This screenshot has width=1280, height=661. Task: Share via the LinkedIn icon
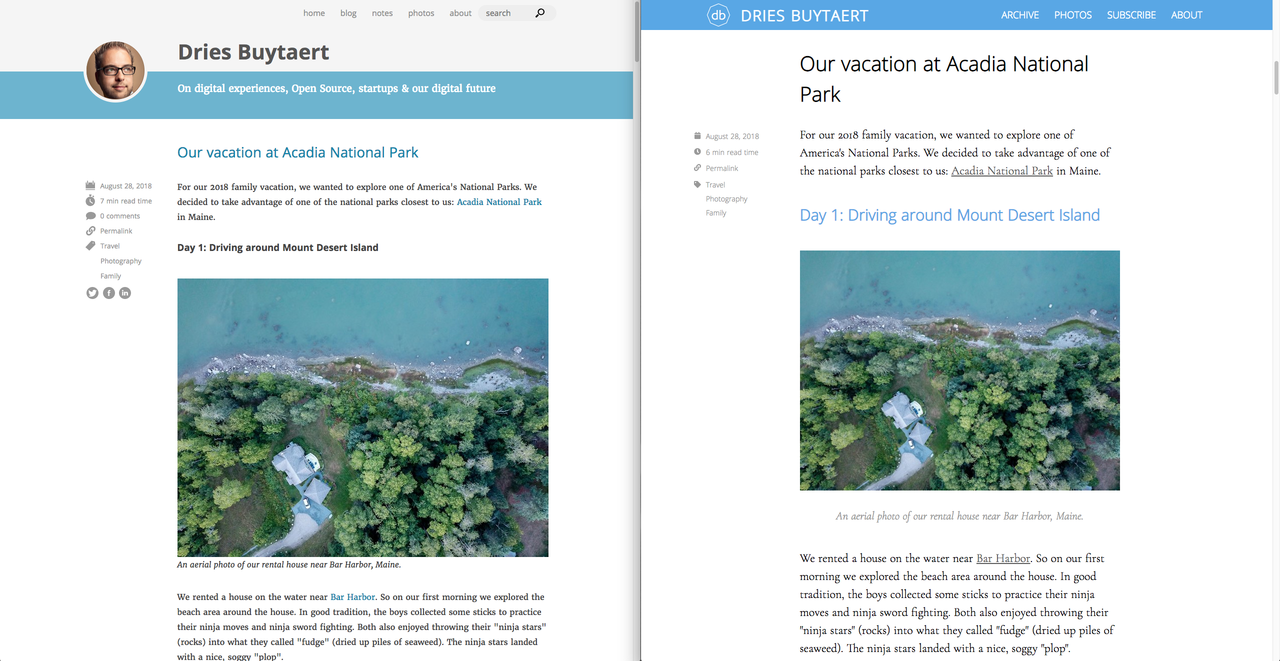(x=124, y=292)
